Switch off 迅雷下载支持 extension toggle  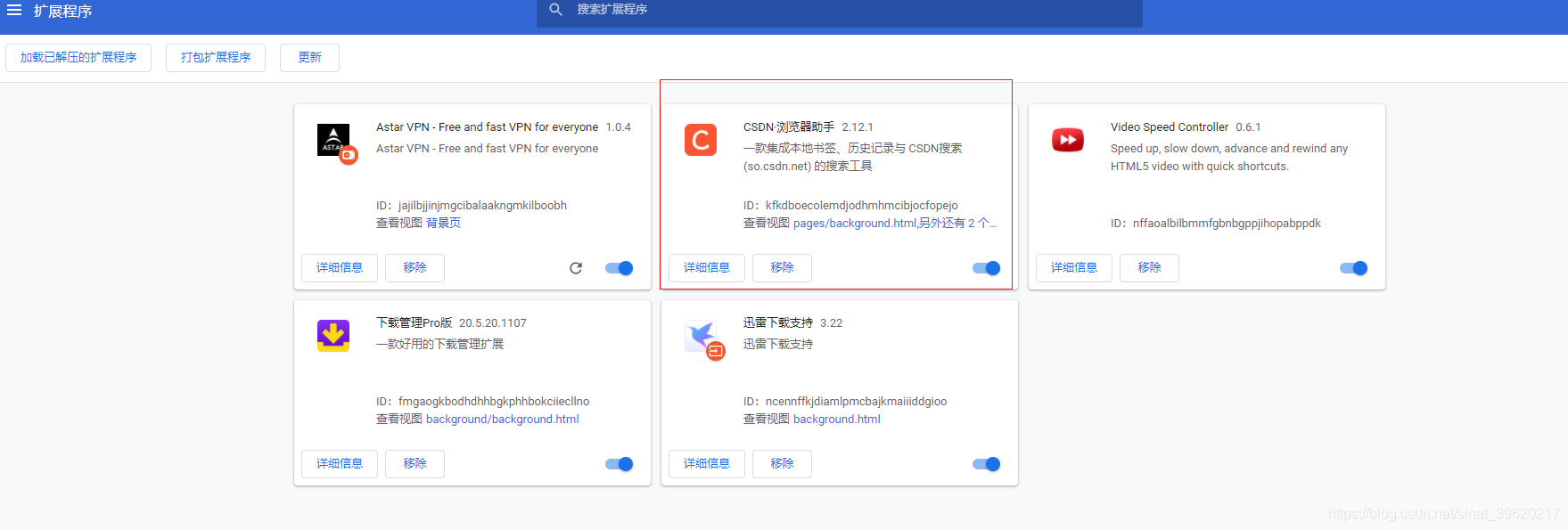coord(987,464)
